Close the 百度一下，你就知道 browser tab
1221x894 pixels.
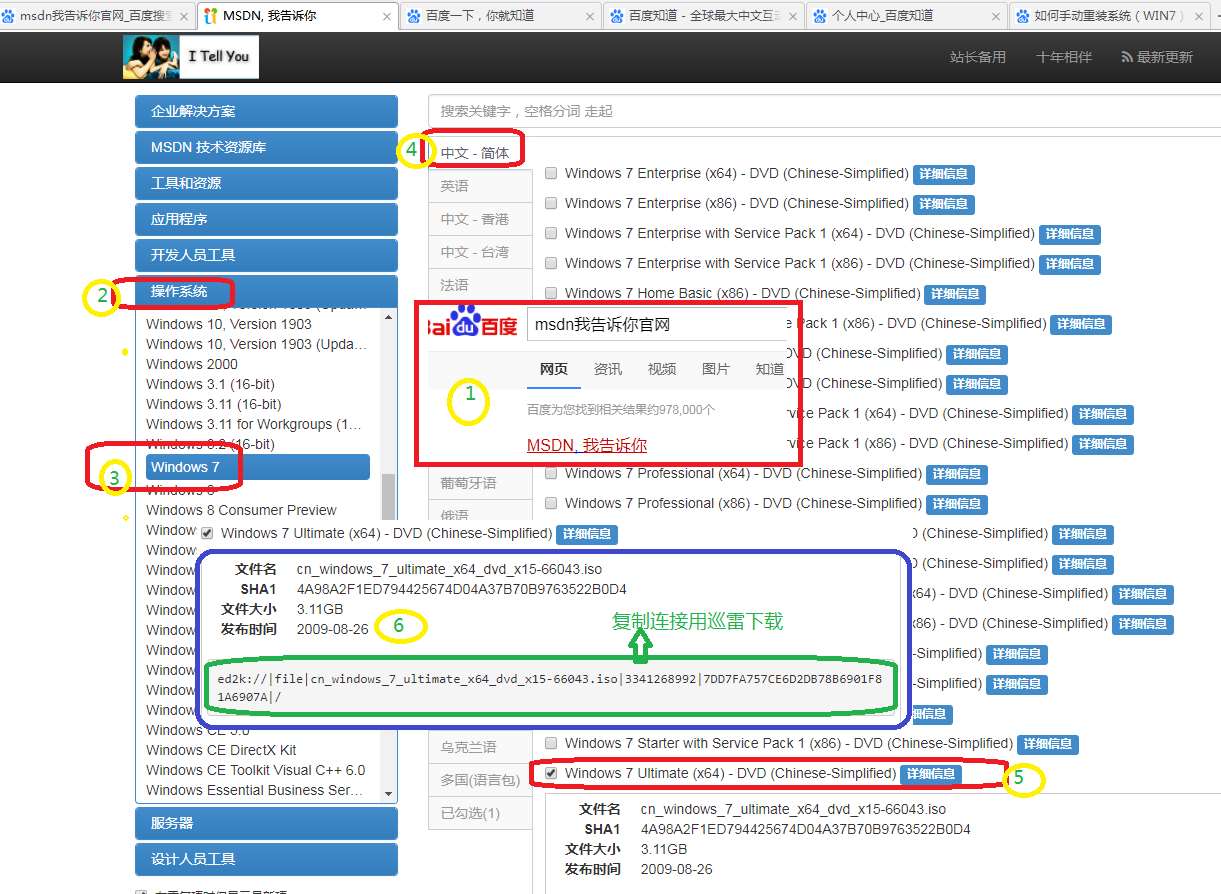coord(590,16)
